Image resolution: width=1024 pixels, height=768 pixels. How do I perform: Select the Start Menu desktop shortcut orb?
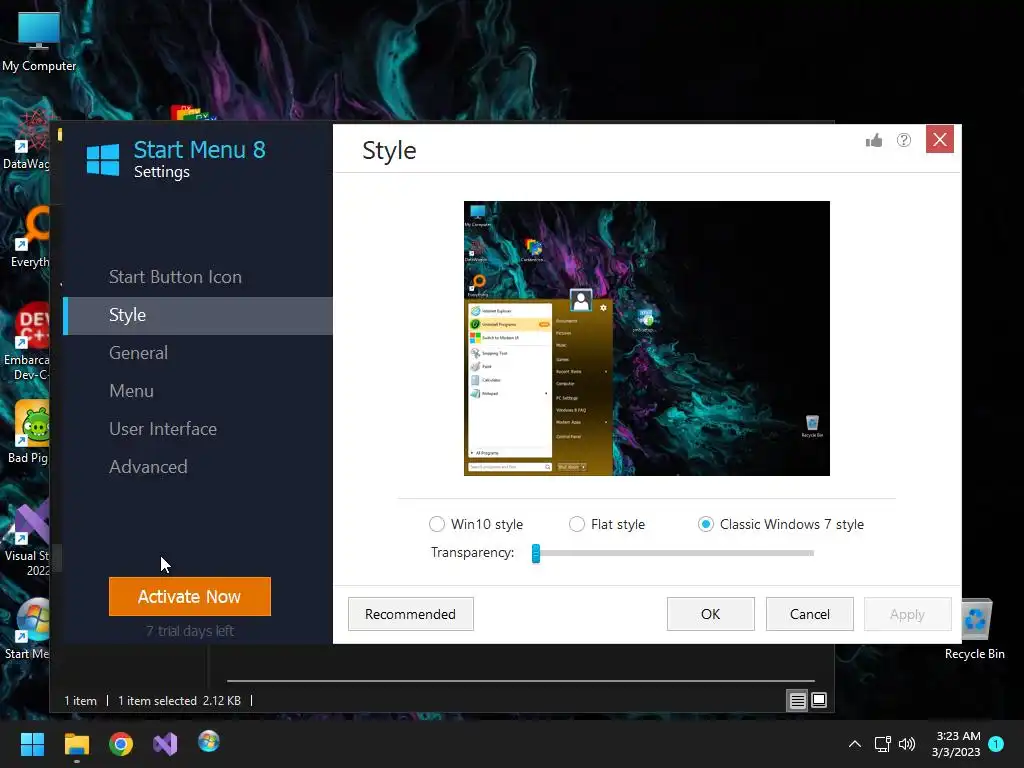pyautogui.click(x=29, y=628)
